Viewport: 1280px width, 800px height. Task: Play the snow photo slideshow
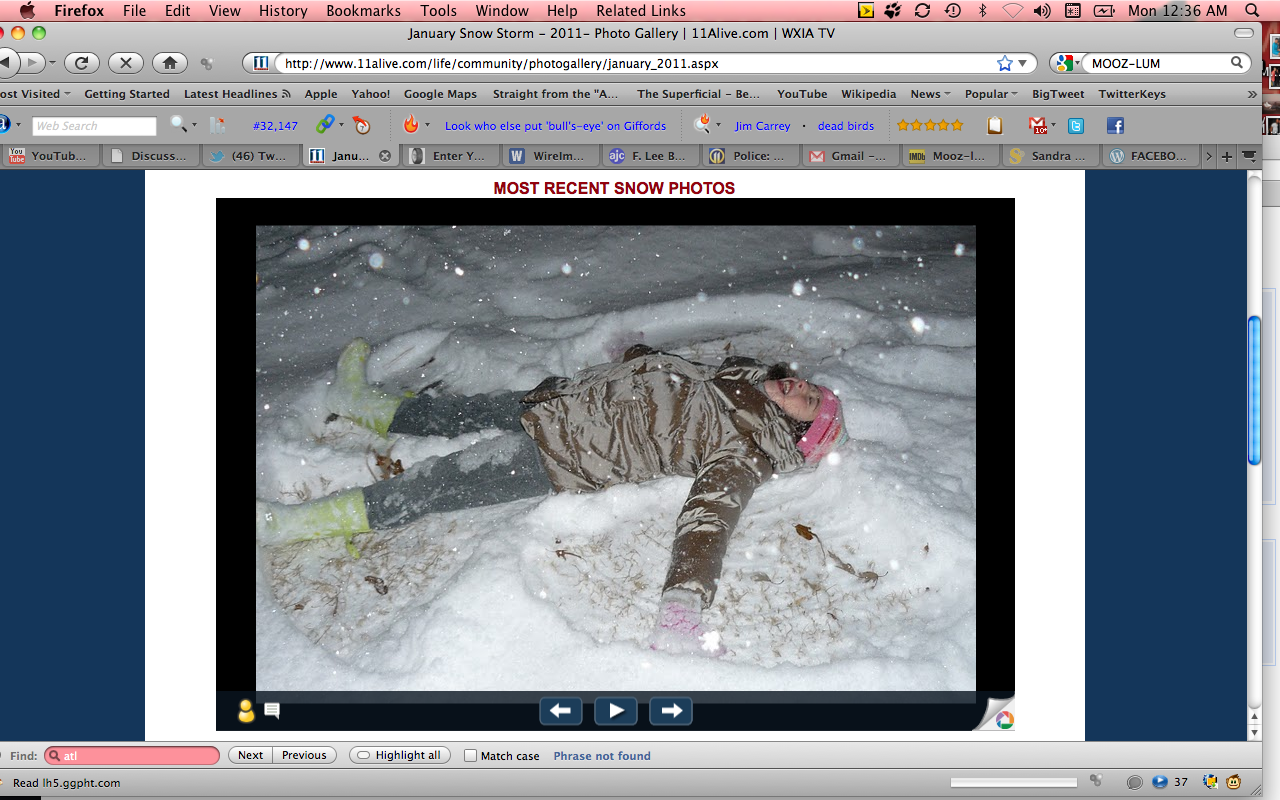[615, 711]
